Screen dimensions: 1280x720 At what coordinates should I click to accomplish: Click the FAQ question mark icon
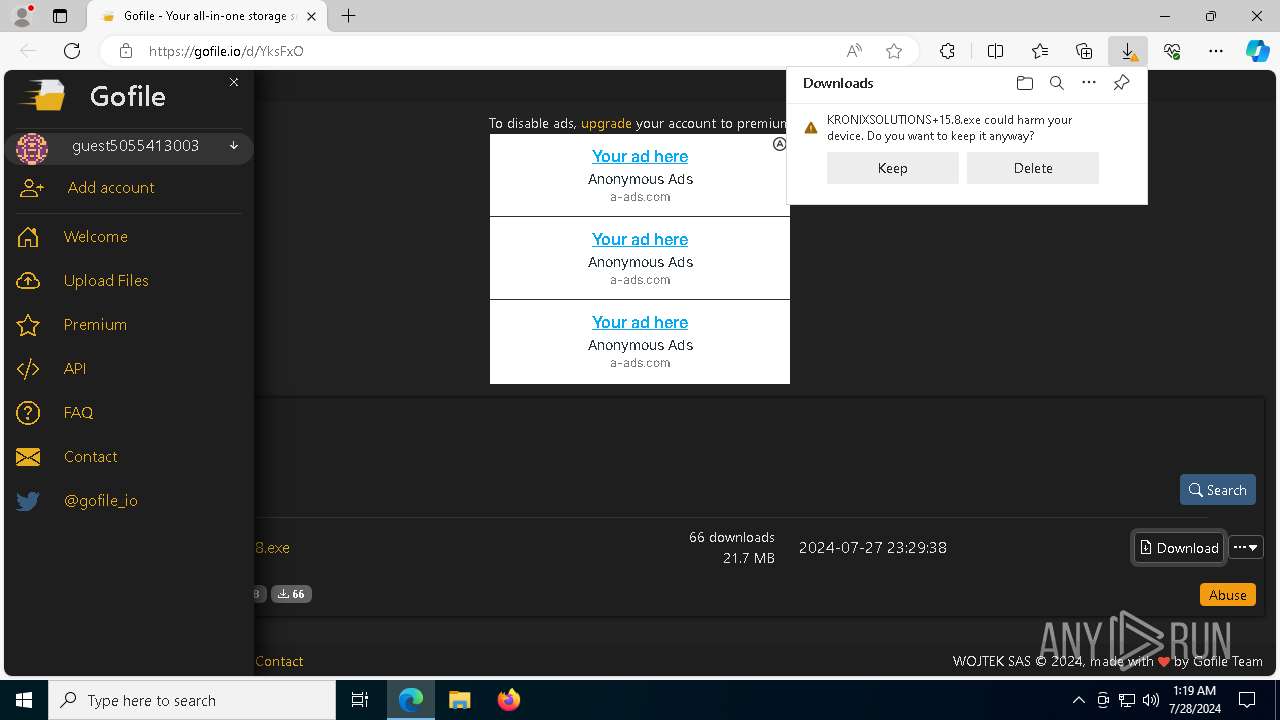click(x=28, y=413)
